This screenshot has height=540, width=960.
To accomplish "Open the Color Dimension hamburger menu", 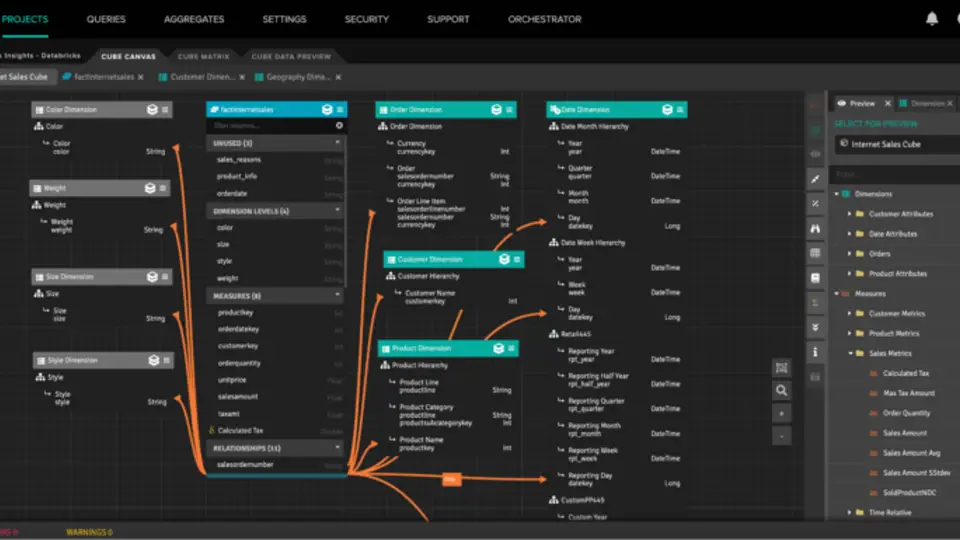I will click(x=165, y=110).
